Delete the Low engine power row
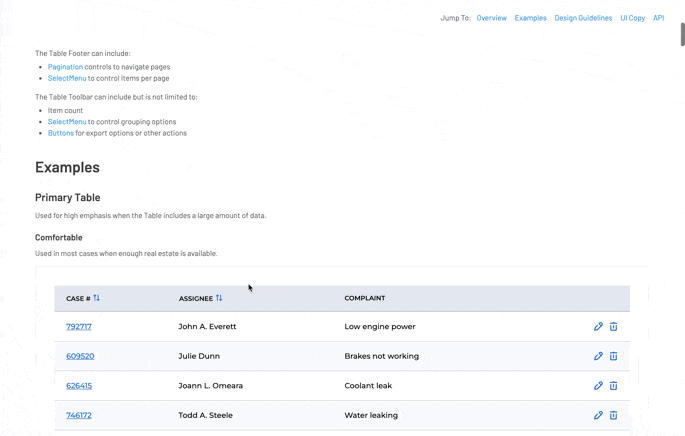Image resolution: width=685 pixels, height=436 pixels. 613,326
